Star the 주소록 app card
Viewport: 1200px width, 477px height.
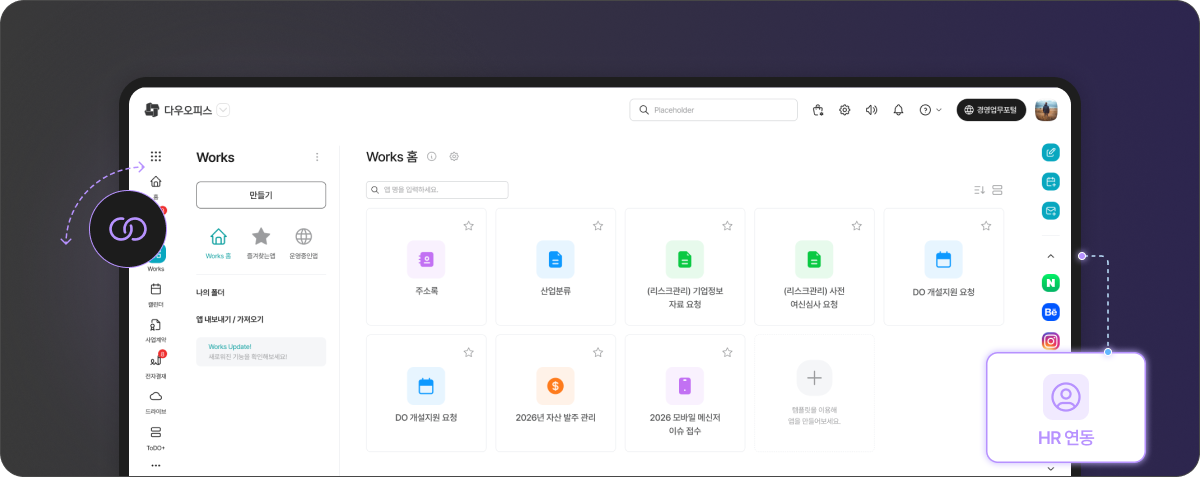coord(468,226)
